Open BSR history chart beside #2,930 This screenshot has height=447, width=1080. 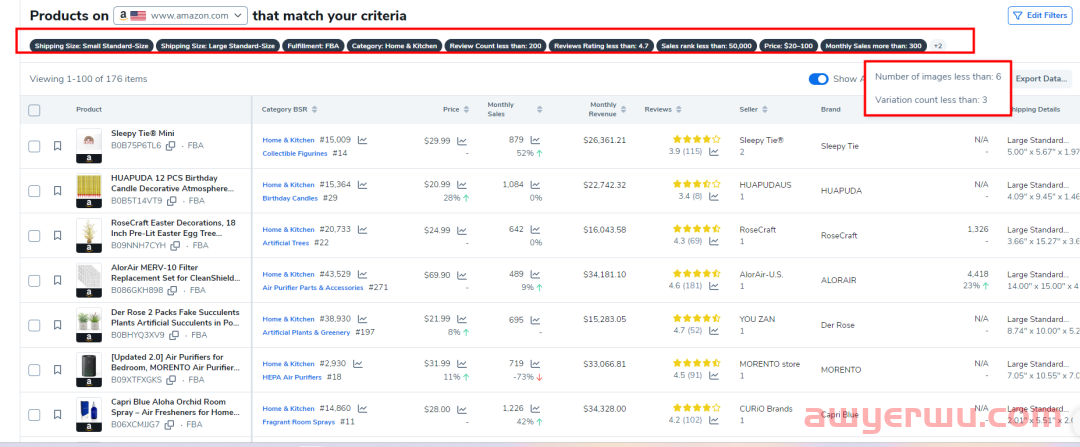pyautogui.click(x=357, y=364)
